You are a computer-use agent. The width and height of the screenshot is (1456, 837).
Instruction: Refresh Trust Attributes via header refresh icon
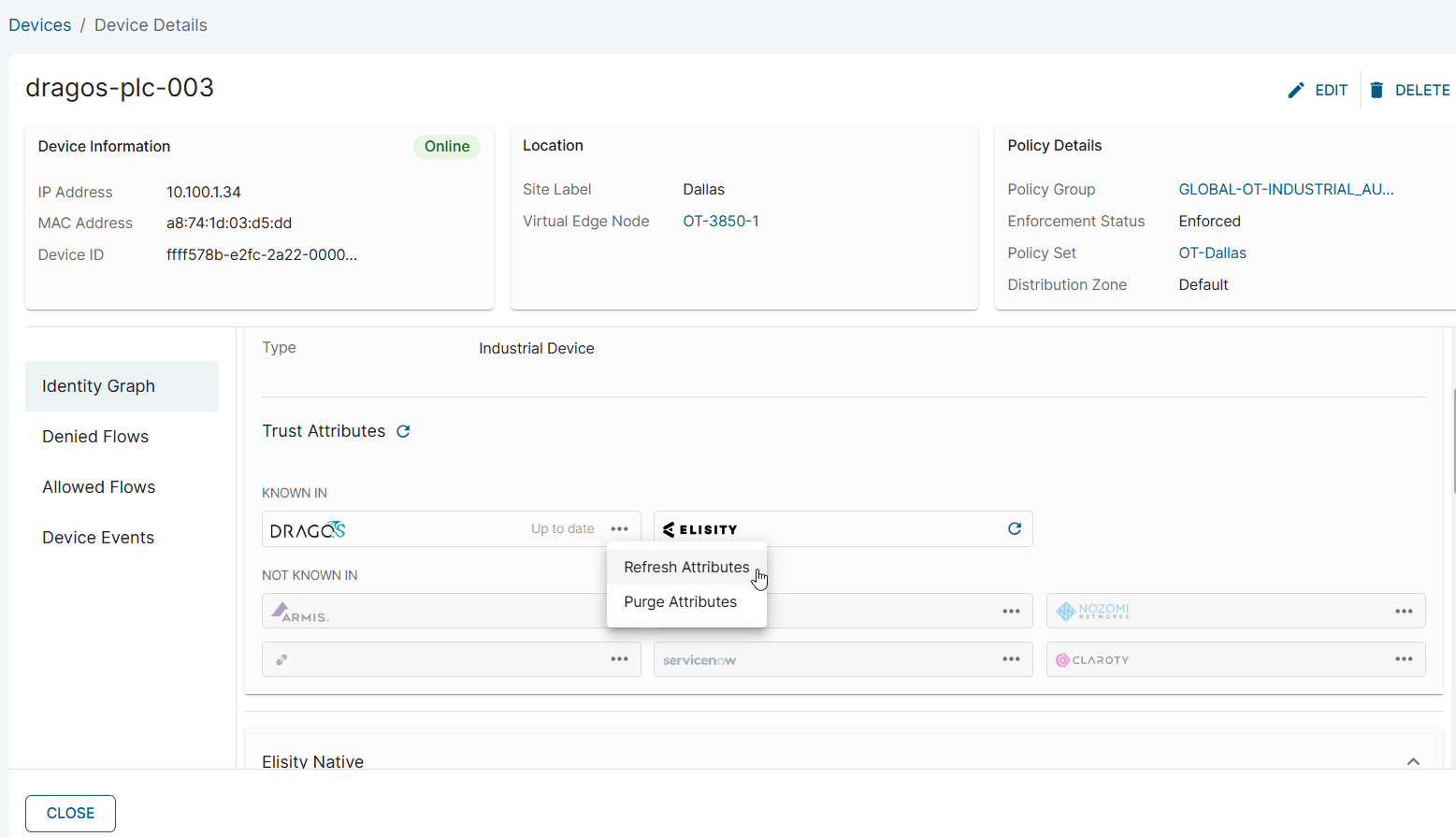point(403,431)
